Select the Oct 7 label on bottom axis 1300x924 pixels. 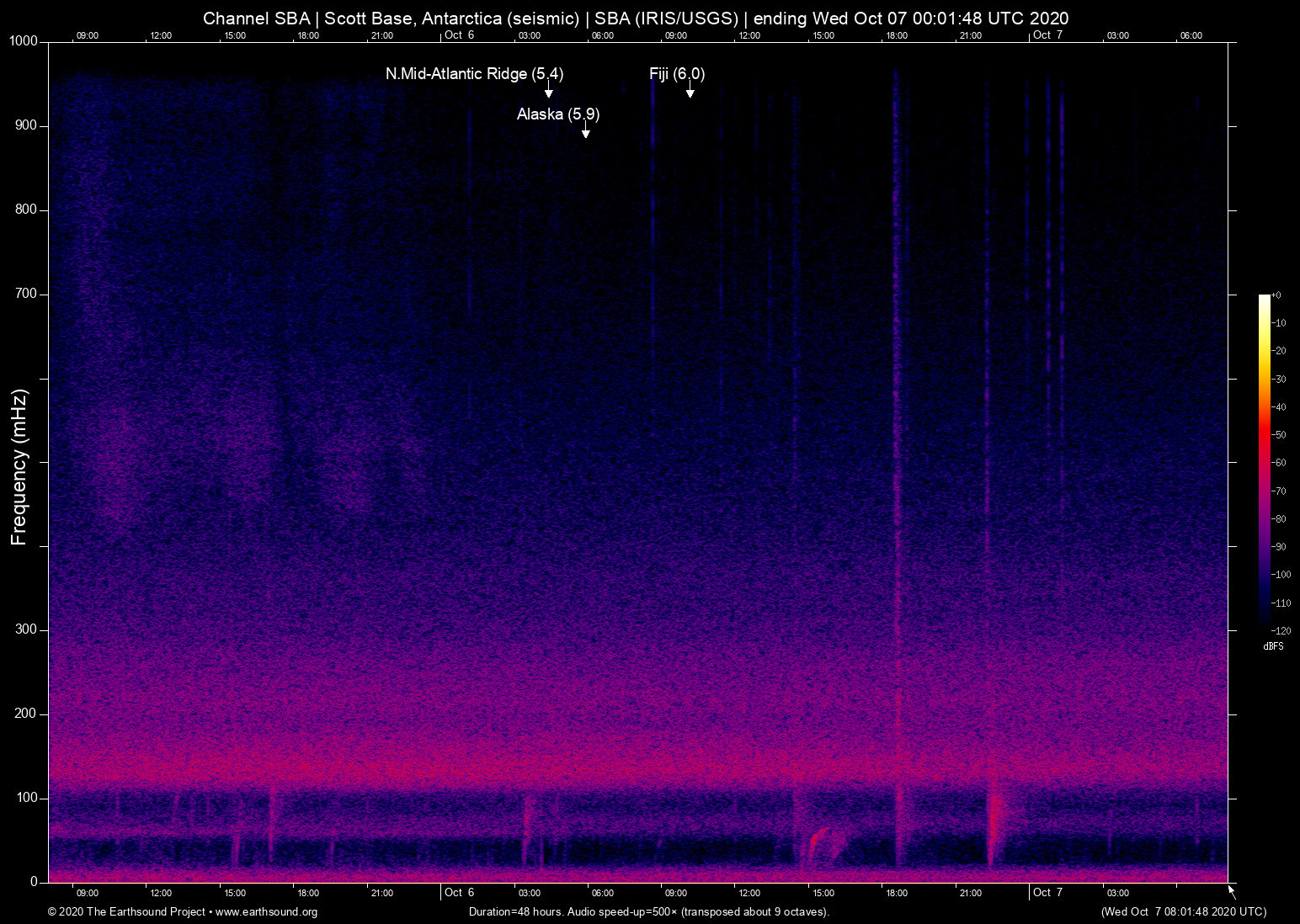pos(1047,893)
